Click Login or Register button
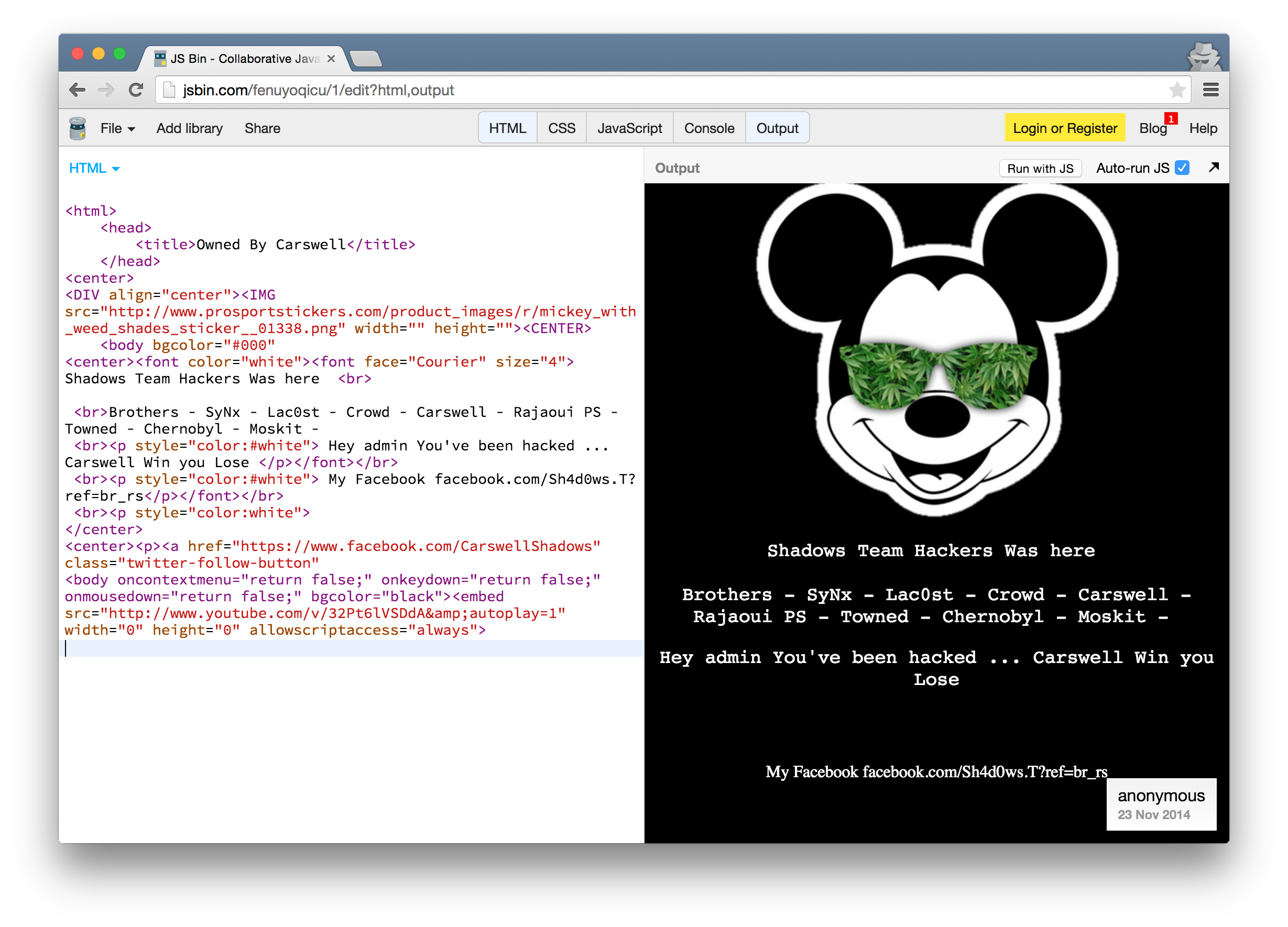1288x927 pixels. [1064, 128]
